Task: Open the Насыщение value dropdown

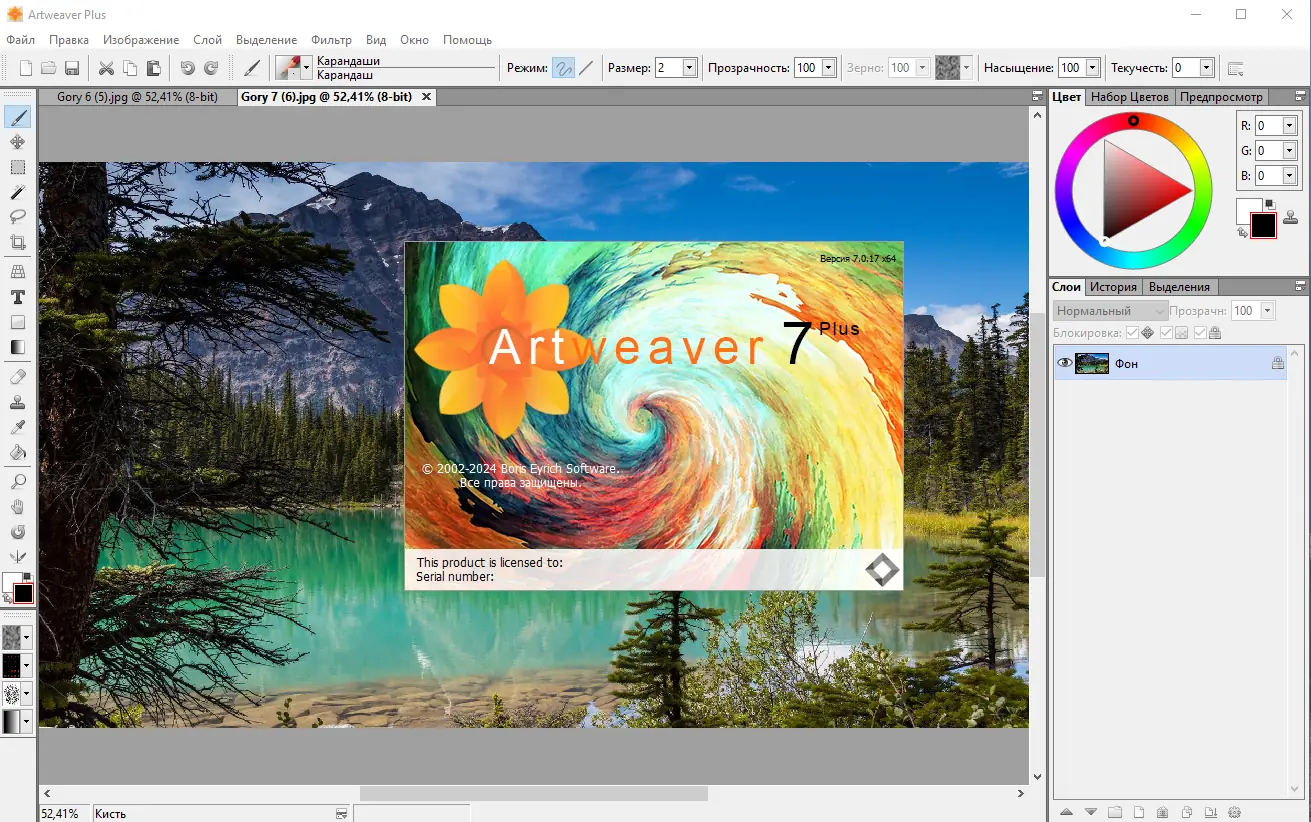Action: (1092, 68)
